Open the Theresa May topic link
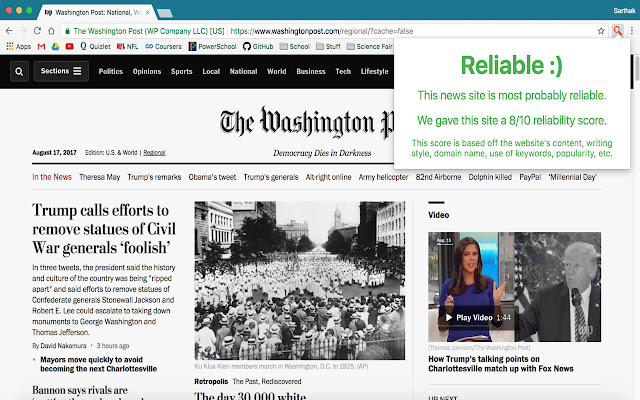640x400 pixels. coord(100,177)
